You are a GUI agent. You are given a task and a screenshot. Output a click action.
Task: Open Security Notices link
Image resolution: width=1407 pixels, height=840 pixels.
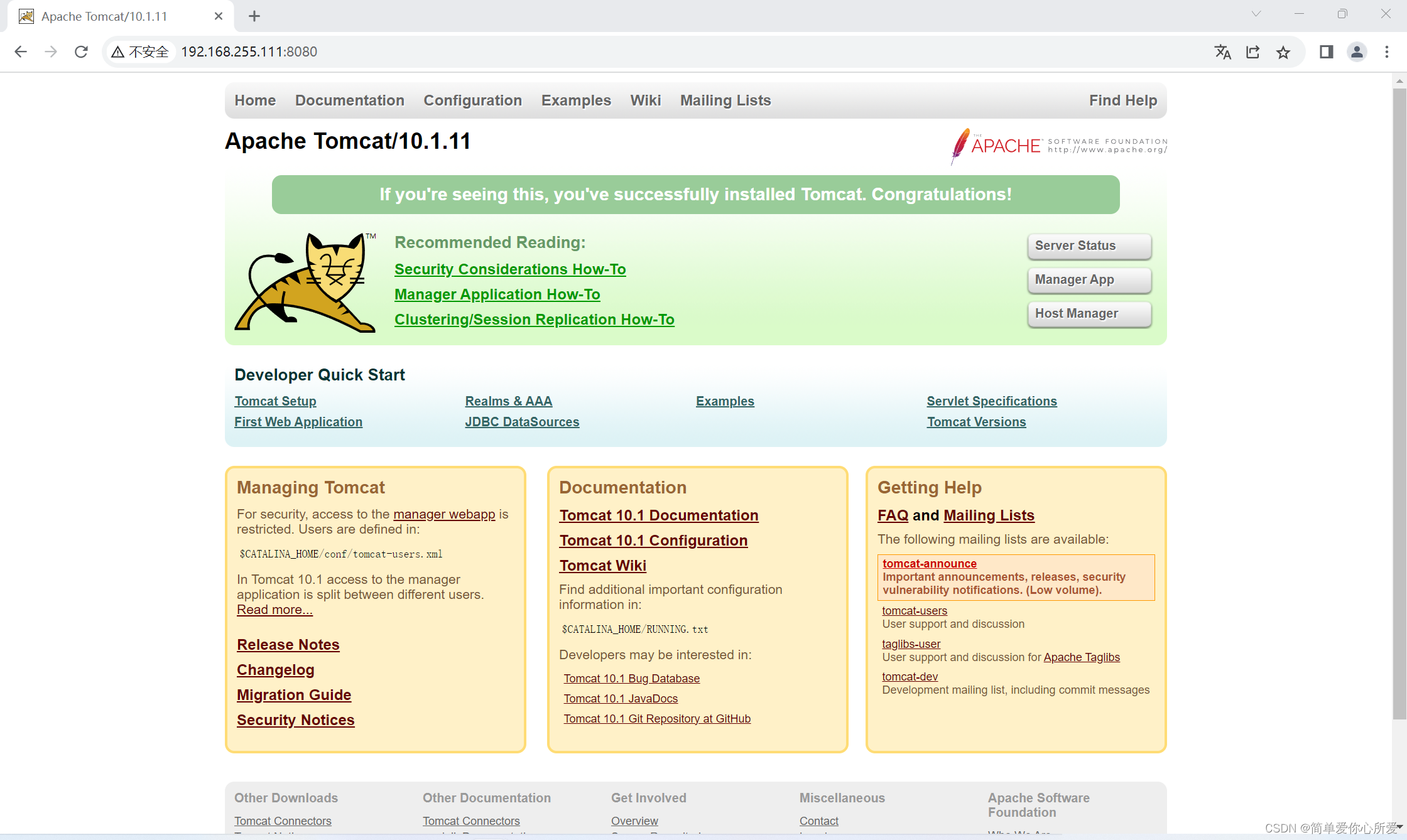[295, 720]
